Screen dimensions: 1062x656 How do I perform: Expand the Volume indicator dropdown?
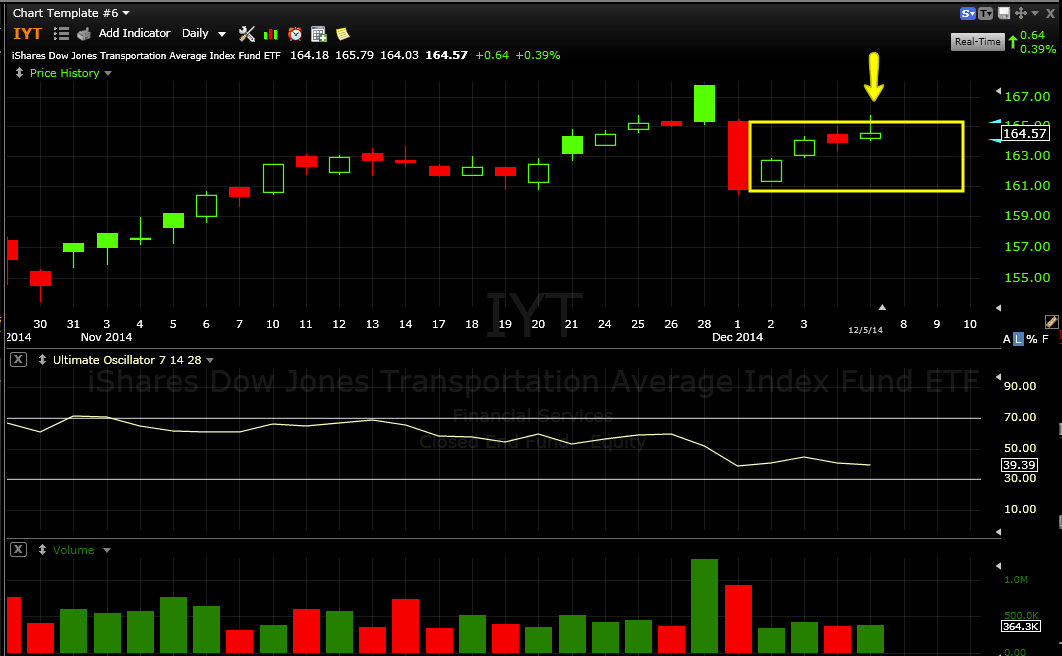click(106, 550)
